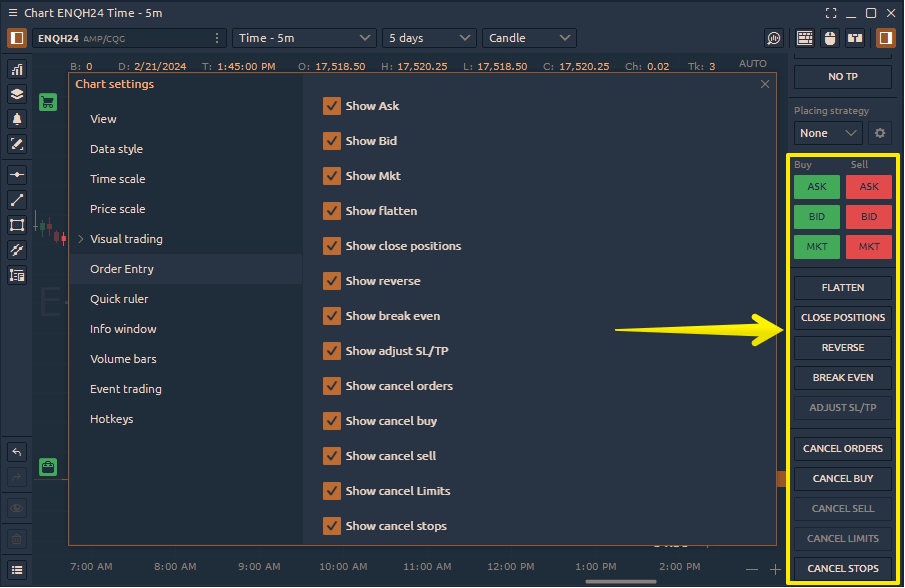Click the gear icon beside Placing strategy
Image resolution: width=905 pixels, height=588 pixels.
(880, 133)
